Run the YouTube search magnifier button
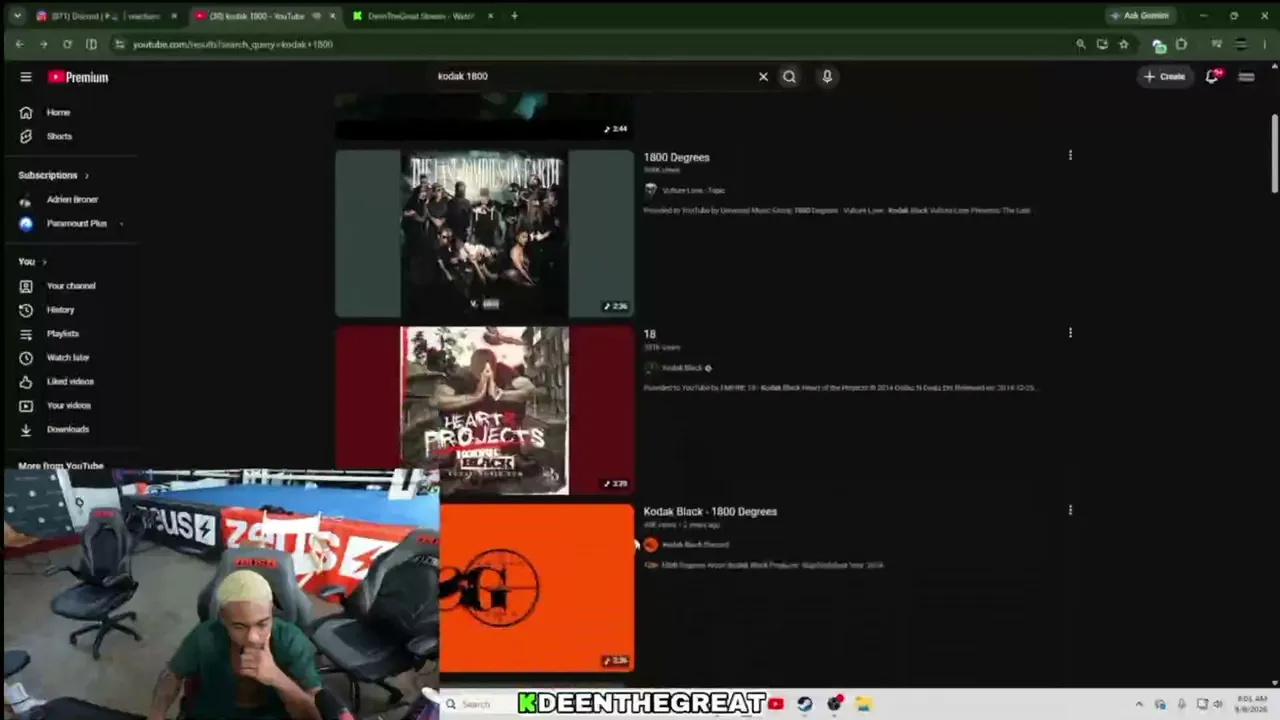 (790, 76)
